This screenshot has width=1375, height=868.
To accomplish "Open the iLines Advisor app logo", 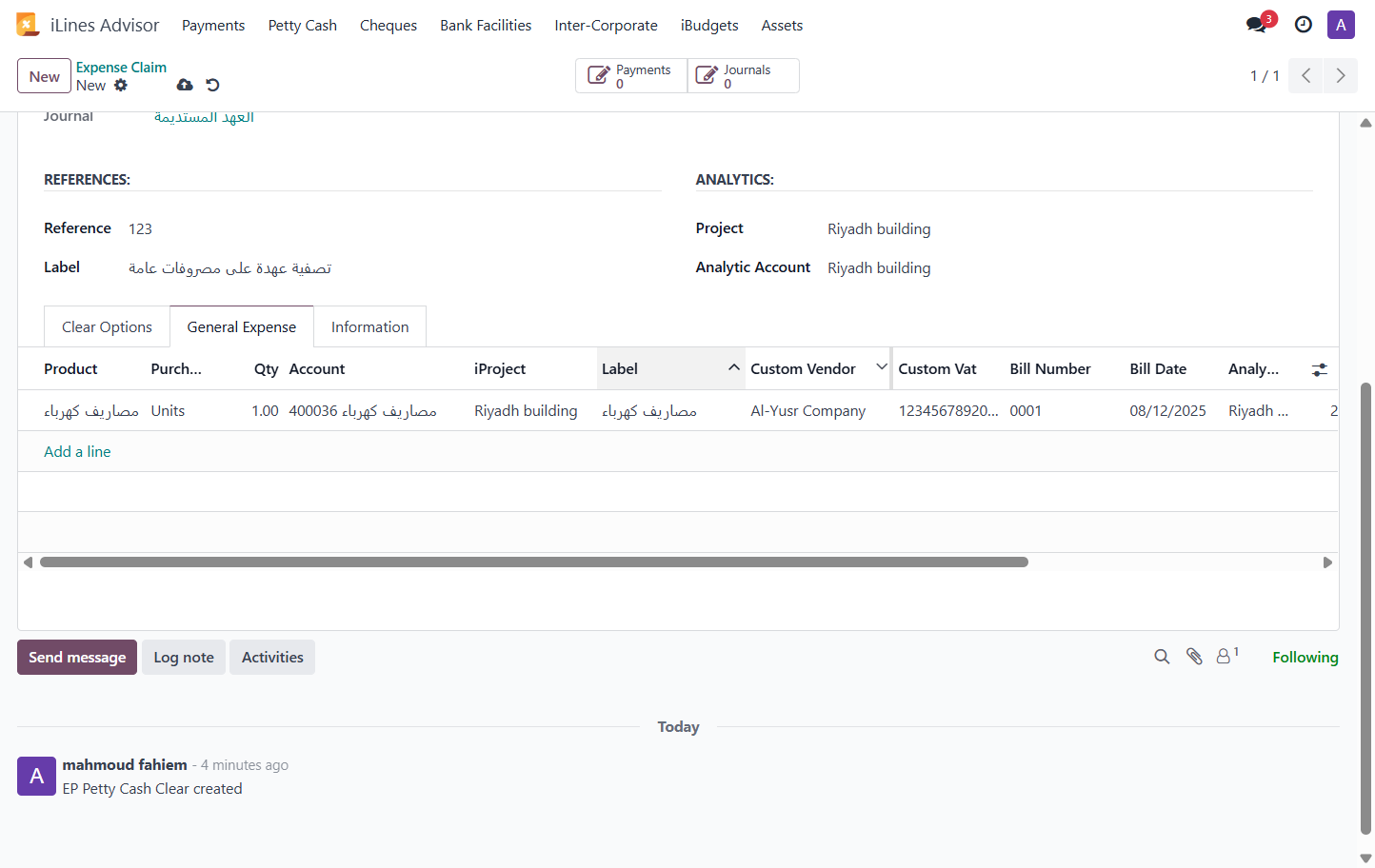I will point(28,25).
